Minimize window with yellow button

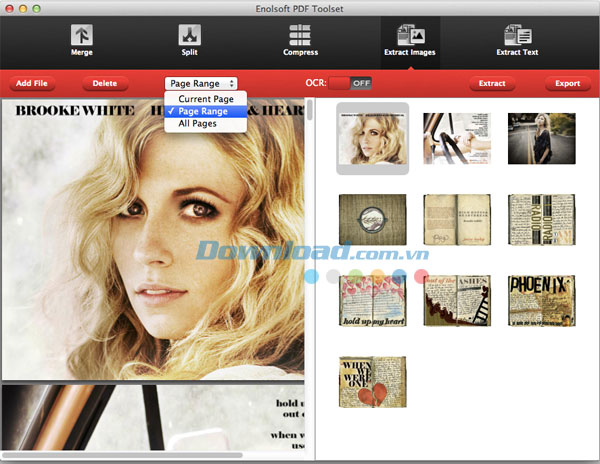click(23, 8)
